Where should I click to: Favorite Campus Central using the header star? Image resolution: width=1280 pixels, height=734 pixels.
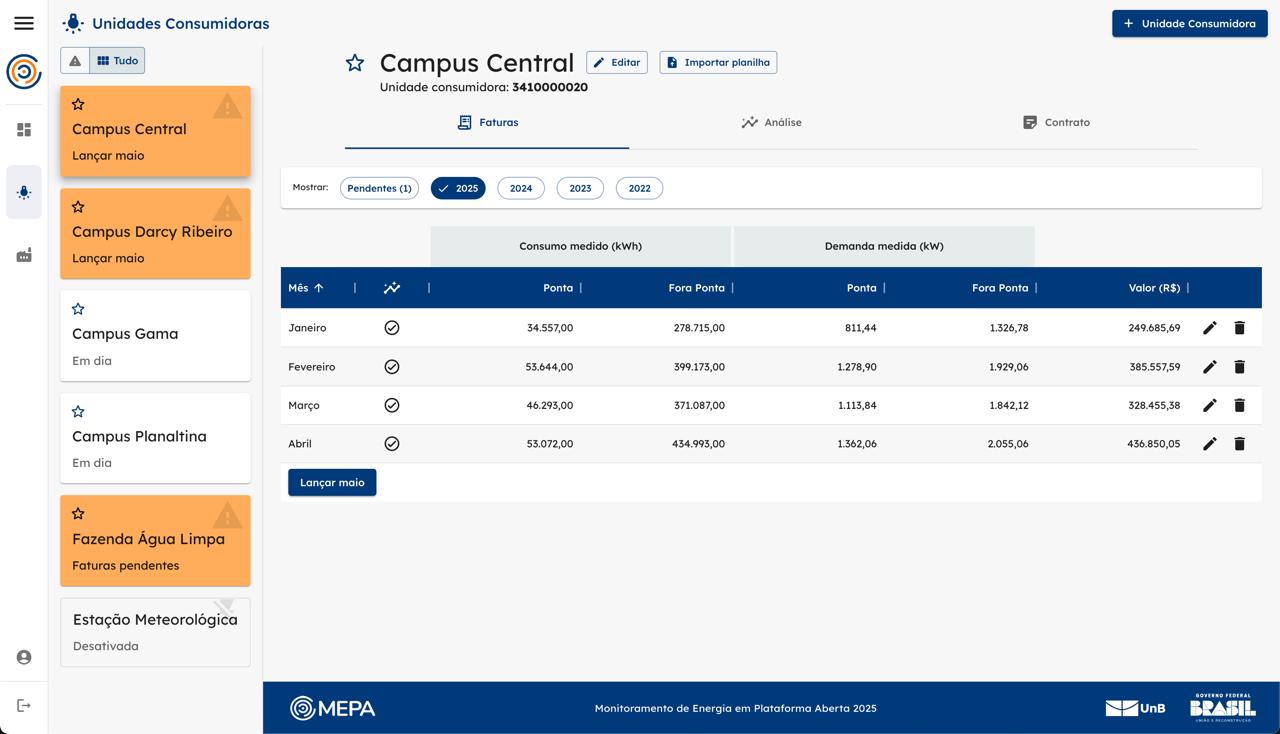pos(355,63)
